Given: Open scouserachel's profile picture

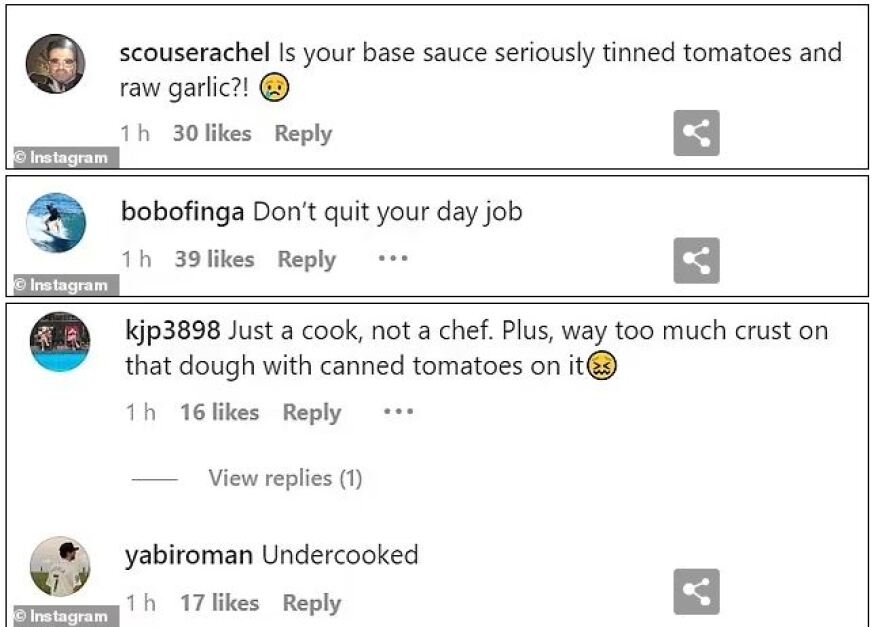Looking at the screenshot, I should pyautogui.click(x=55, y=64).
